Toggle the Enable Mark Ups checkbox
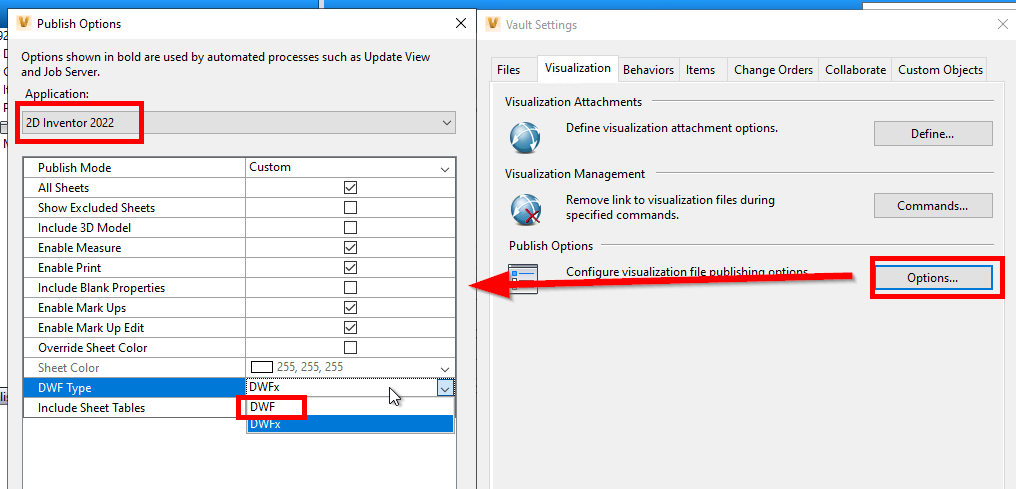1016x489 pixels. pos(351,308)
